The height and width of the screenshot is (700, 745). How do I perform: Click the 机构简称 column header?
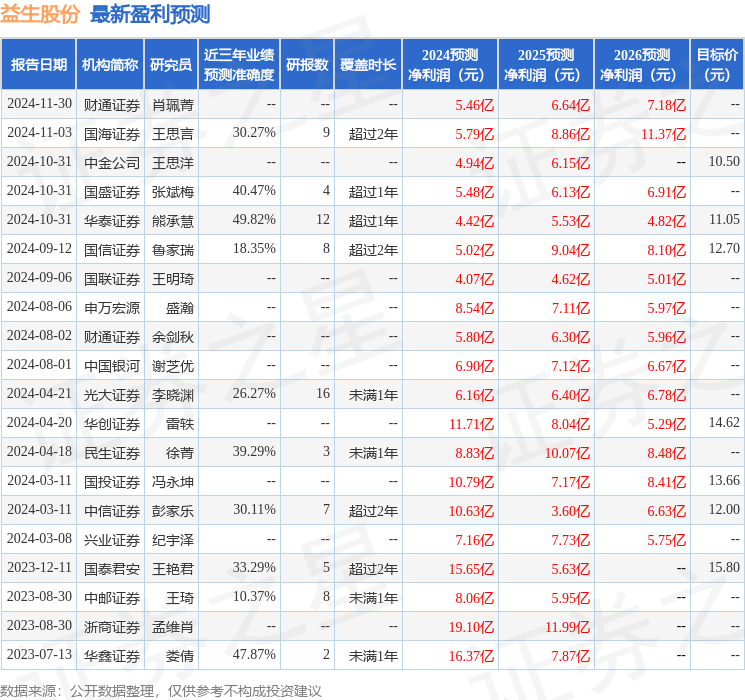110,65
